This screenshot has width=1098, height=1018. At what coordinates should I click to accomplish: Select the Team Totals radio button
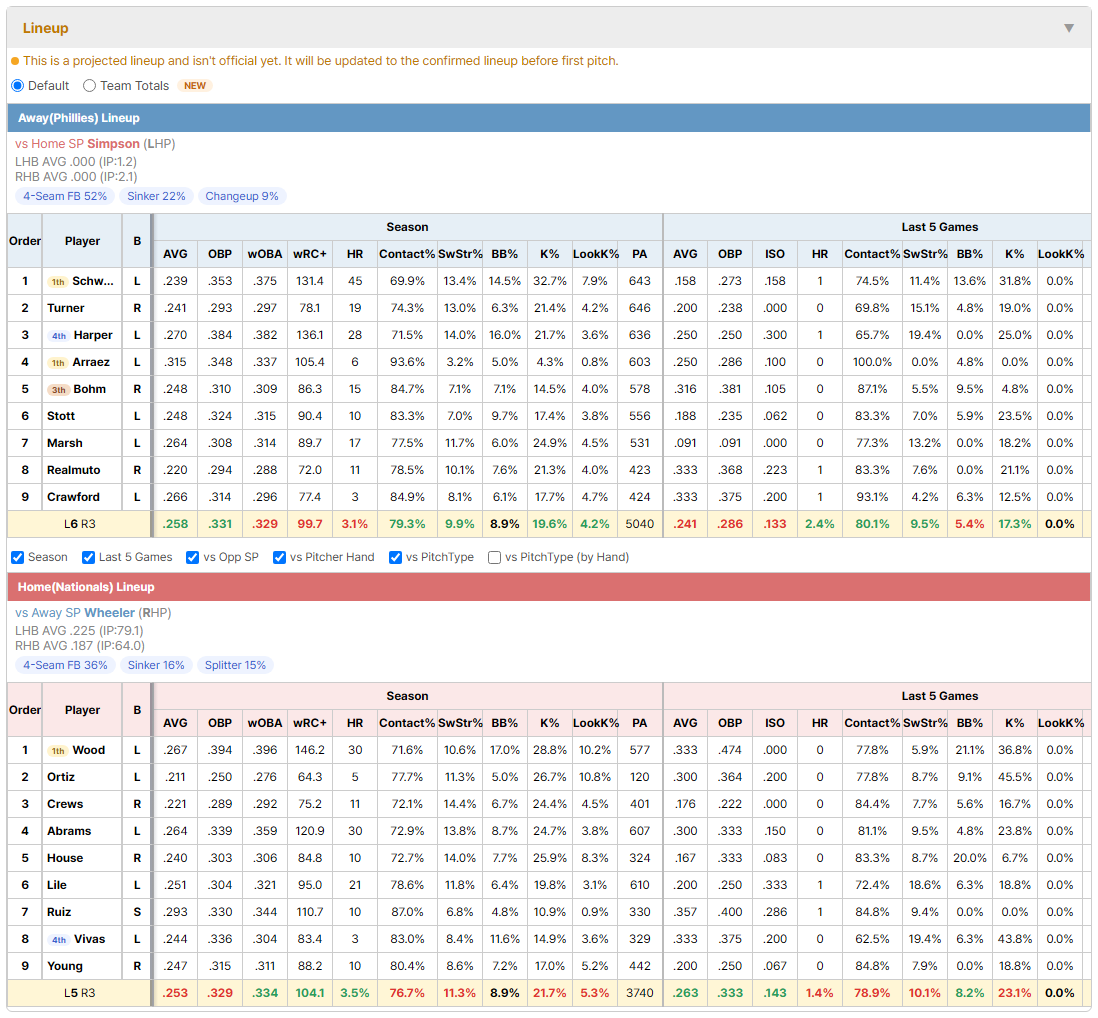pyautogui.click(x=89, y=85)
